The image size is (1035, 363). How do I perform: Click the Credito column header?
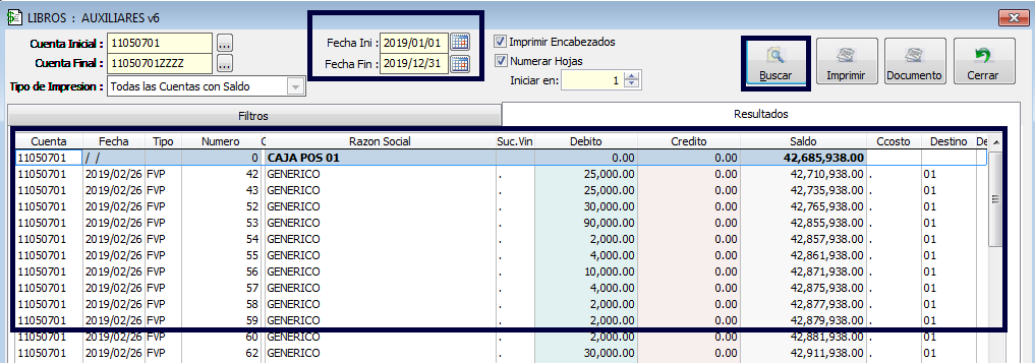(x=688, y=141)
